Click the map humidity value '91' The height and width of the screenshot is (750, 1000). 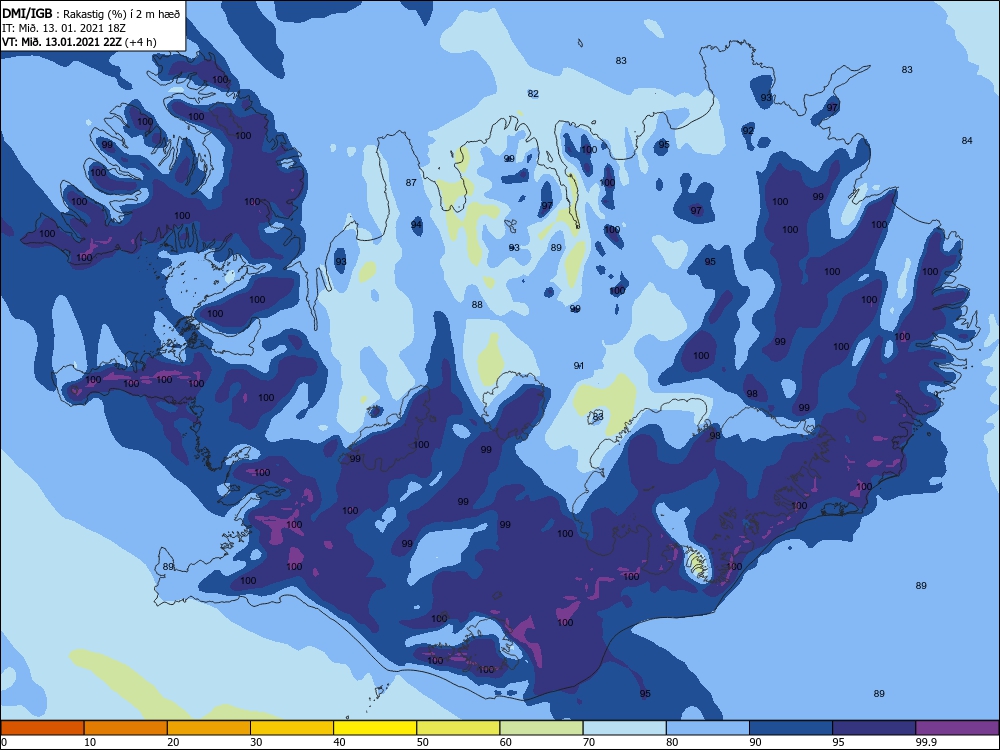click(x=578, y=365)
